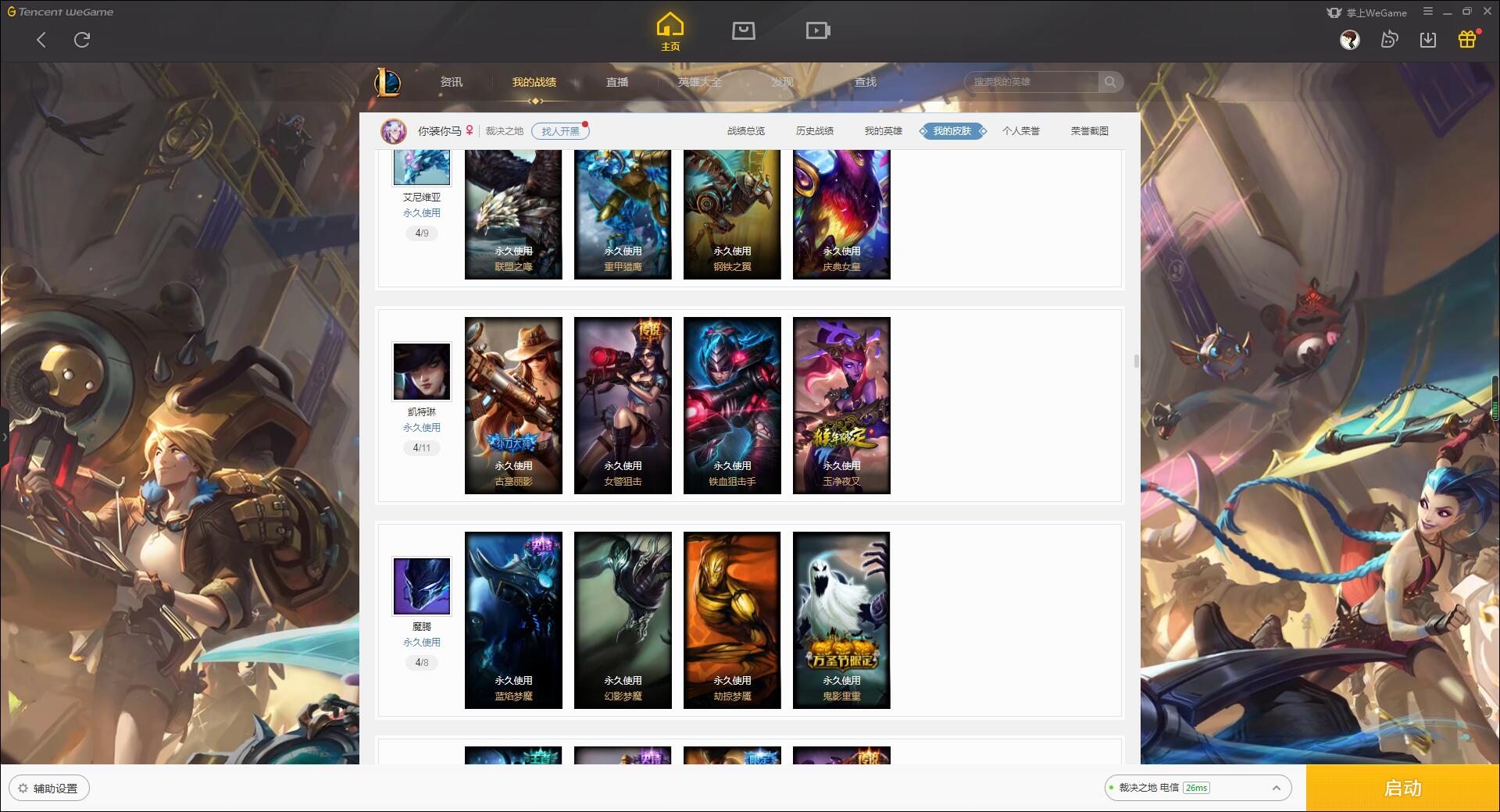Open the 劫掠梦魇 skin card
The width and height of the screenshot is (1500, 812).
[732, 620]
